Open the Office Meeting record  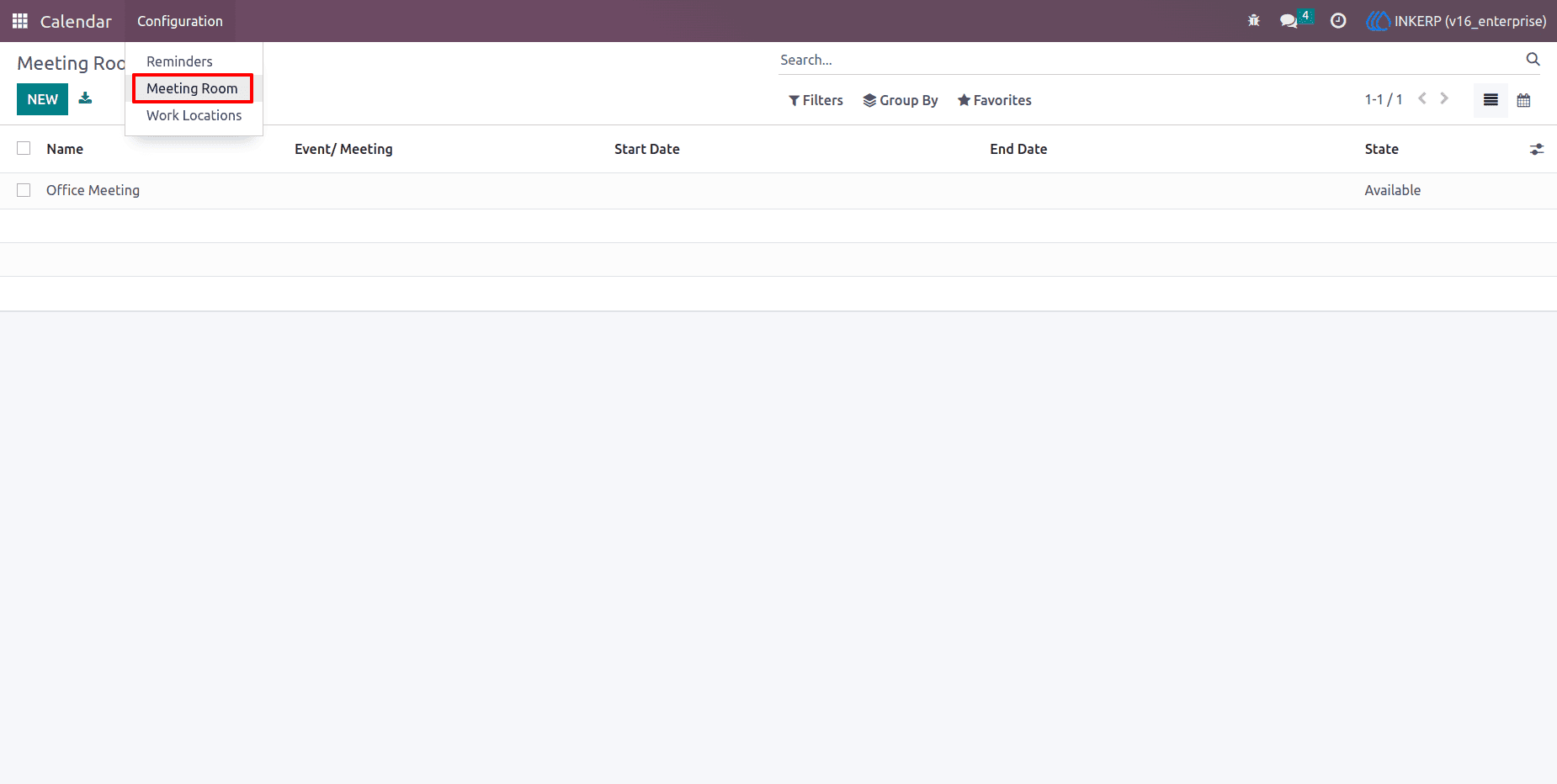point(93,190)
